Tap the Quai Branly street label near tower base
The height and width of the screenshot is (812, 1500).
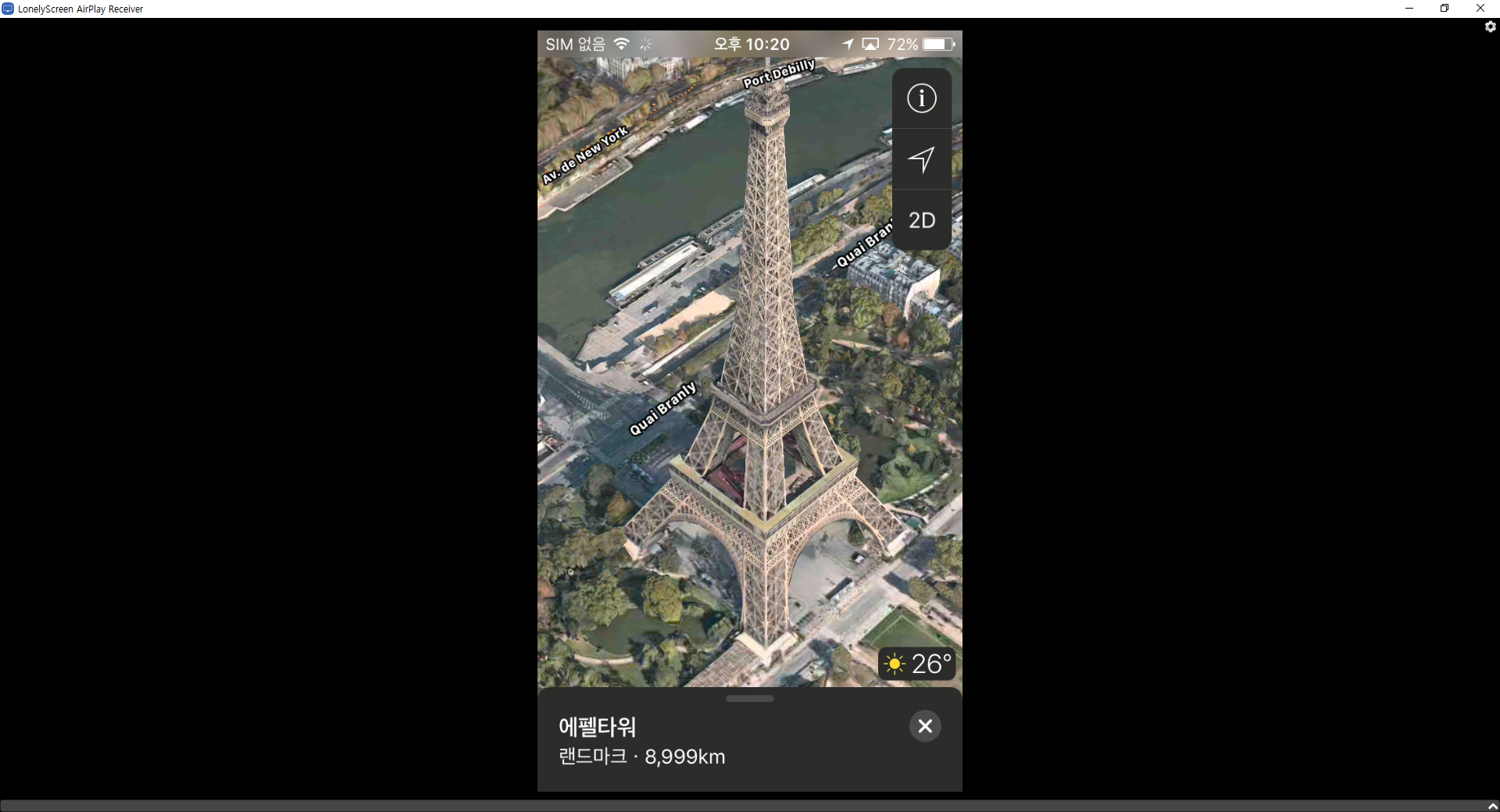[662, 408]
